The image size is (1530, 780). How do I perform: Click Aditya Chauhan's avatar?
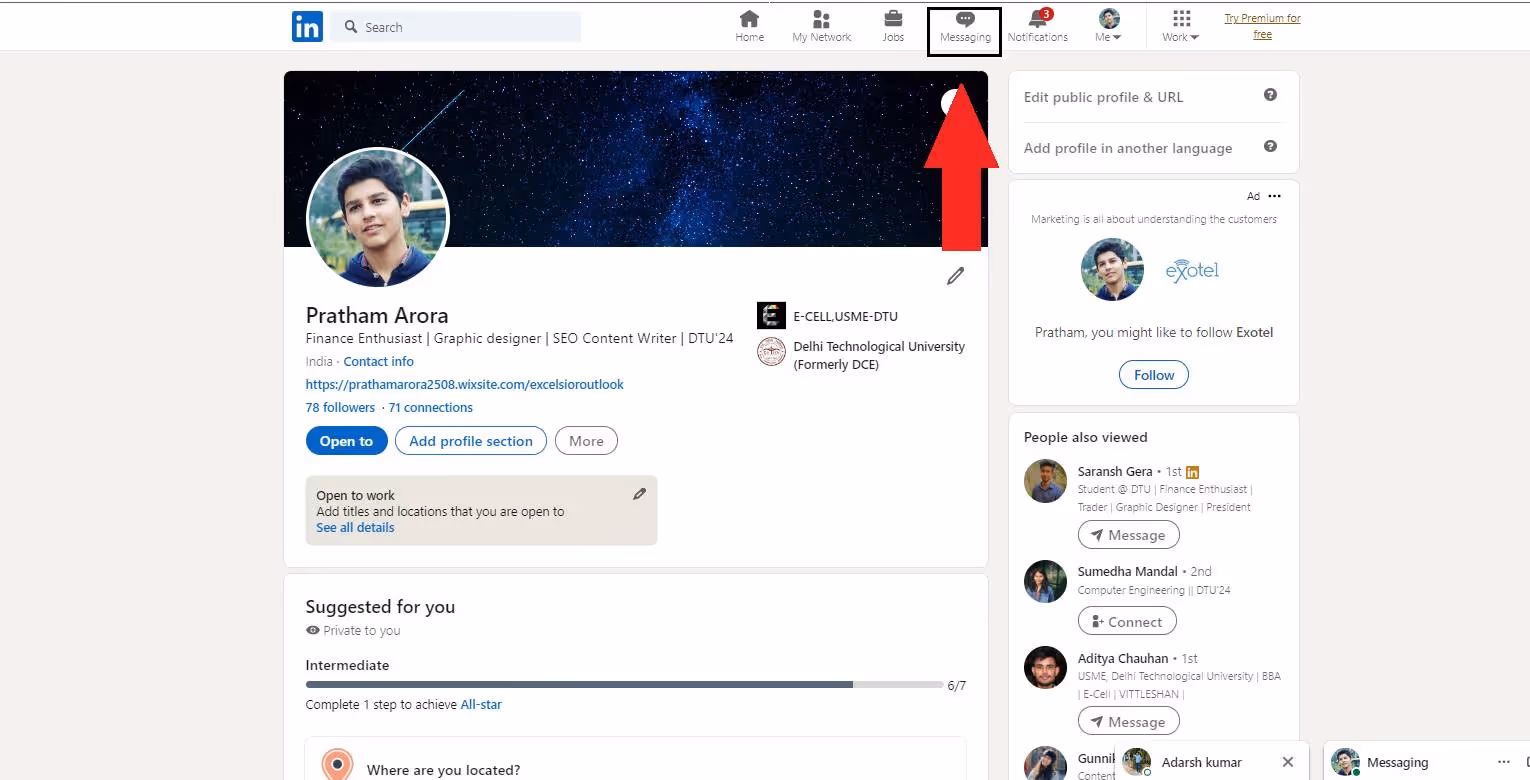pos(1045,667)
